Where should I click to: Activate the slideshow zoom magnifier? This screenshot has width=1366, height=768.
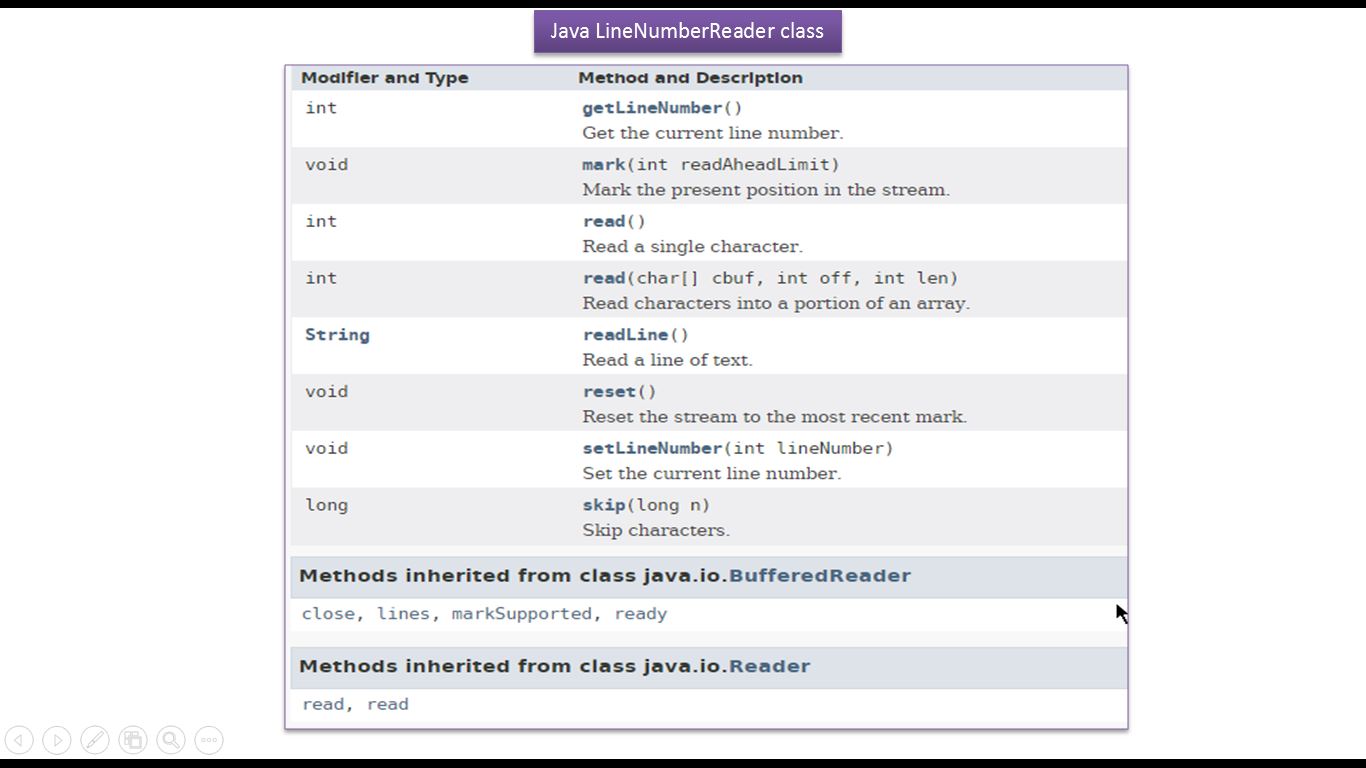coord(171,740)
